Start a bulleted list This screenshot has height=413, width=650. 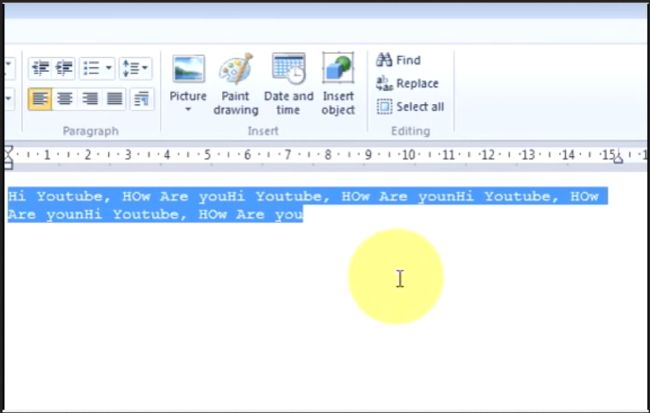pos(92,68)
